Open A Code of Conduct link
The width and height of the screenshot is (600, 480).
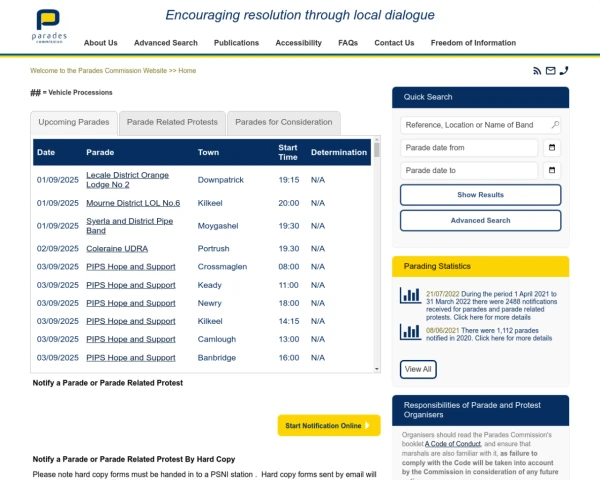coord(453,444)
